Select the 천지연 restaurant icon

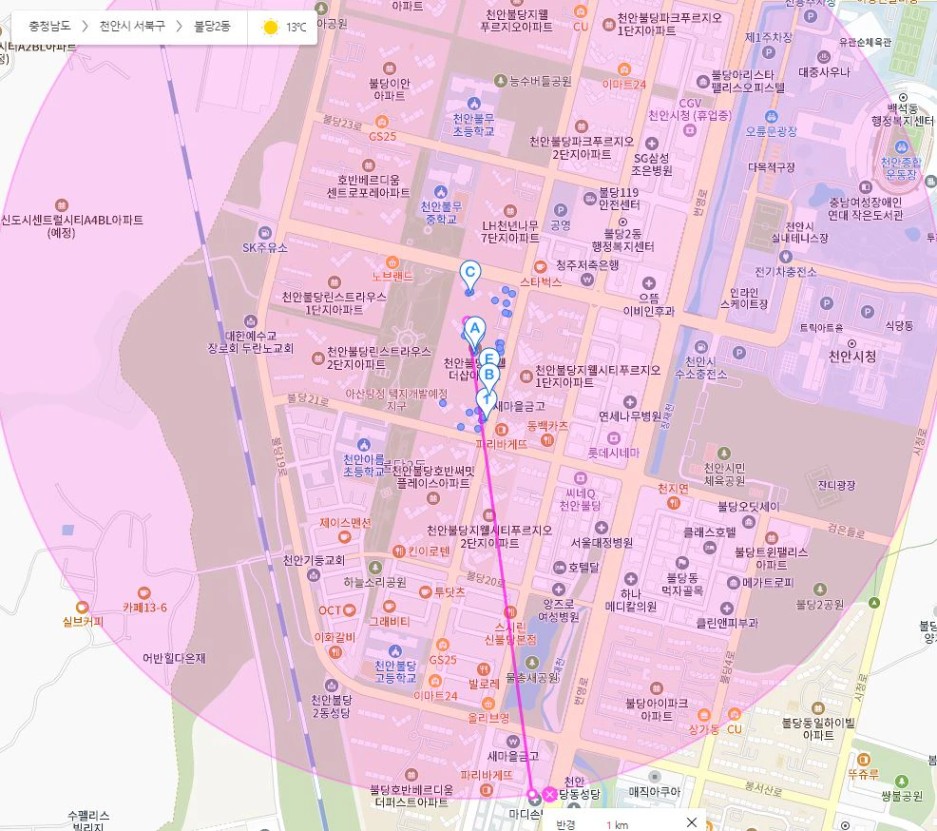pyautogui.click(x=673, y=503)
